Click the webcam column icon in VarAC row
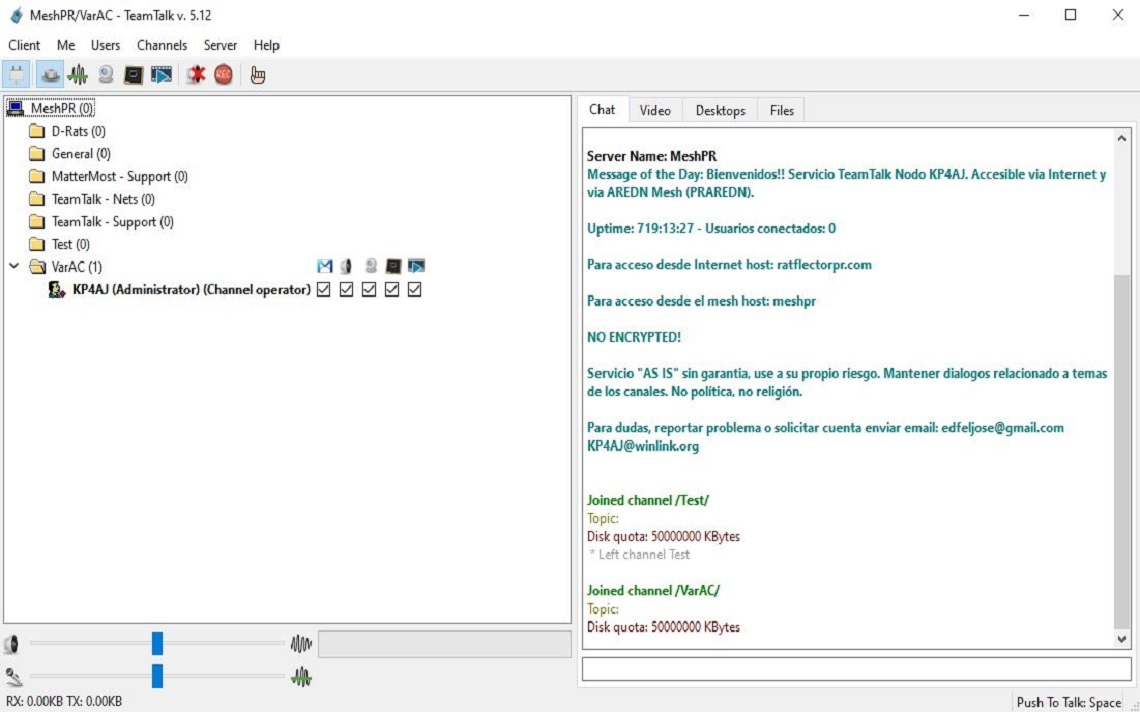 [371, 266]
